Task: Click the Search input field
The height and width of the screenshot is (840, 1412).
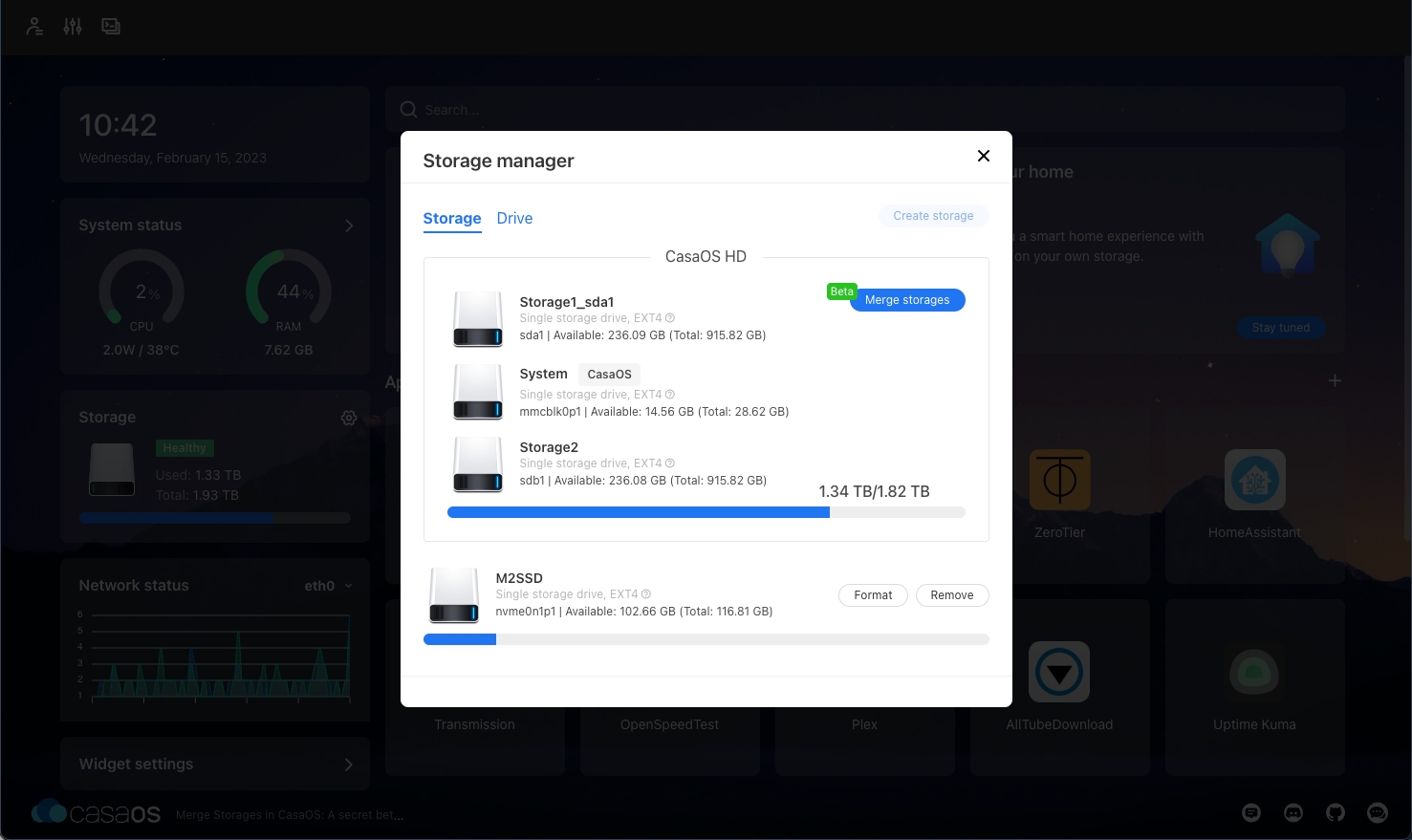Action: coord(864,110)
